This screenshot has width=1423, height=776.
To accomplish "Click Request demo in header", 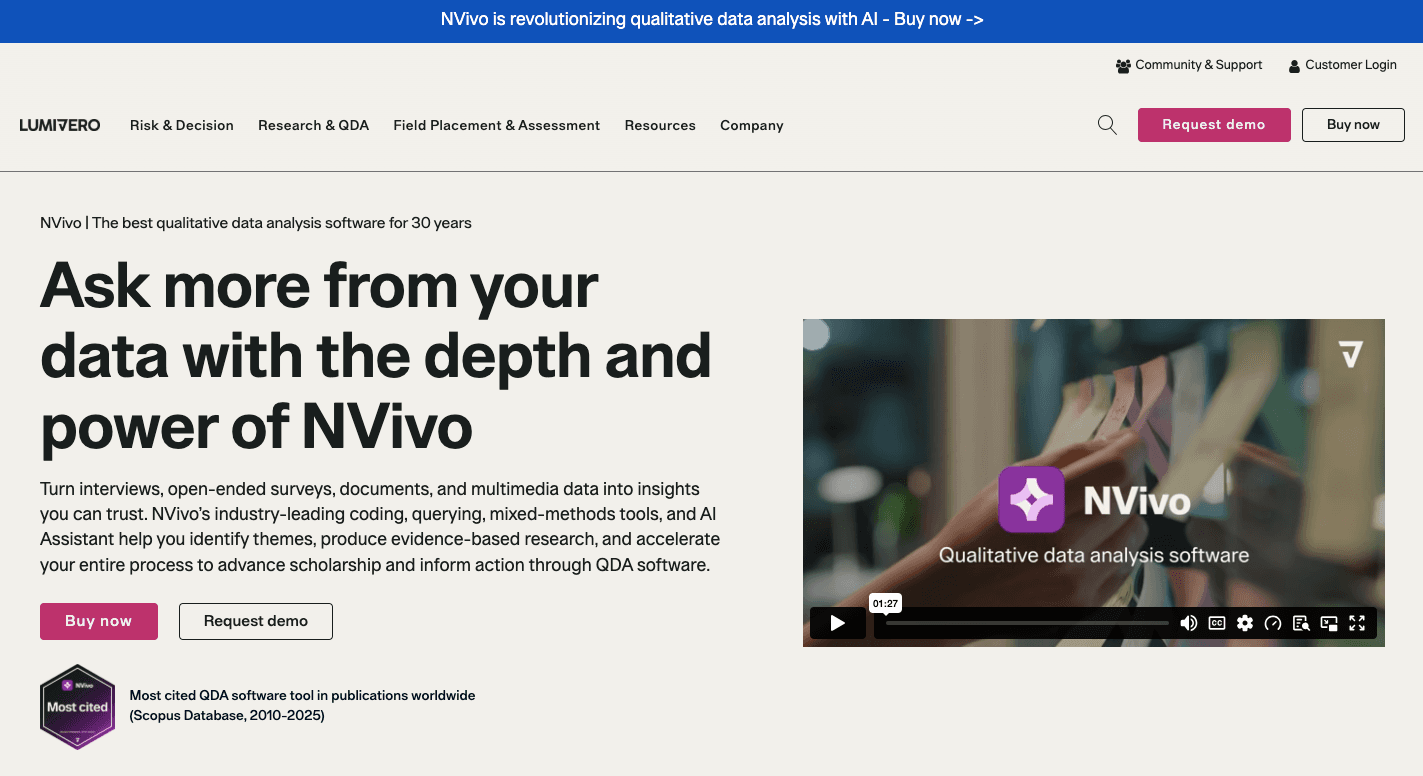I will pyautogui.click(x=1214, y=125).
